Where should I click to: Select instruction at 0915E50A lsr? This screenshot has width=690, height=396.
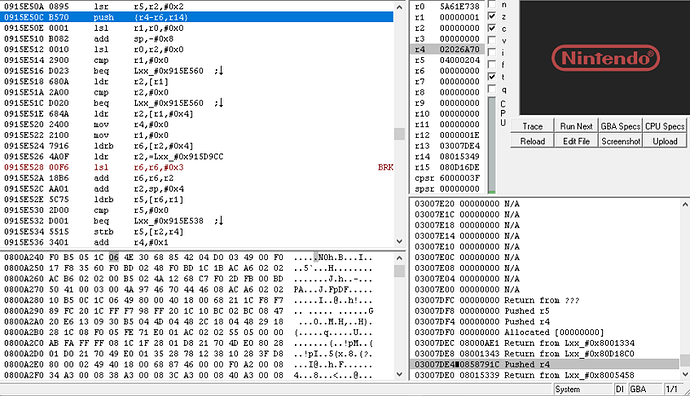click(197, 7)
